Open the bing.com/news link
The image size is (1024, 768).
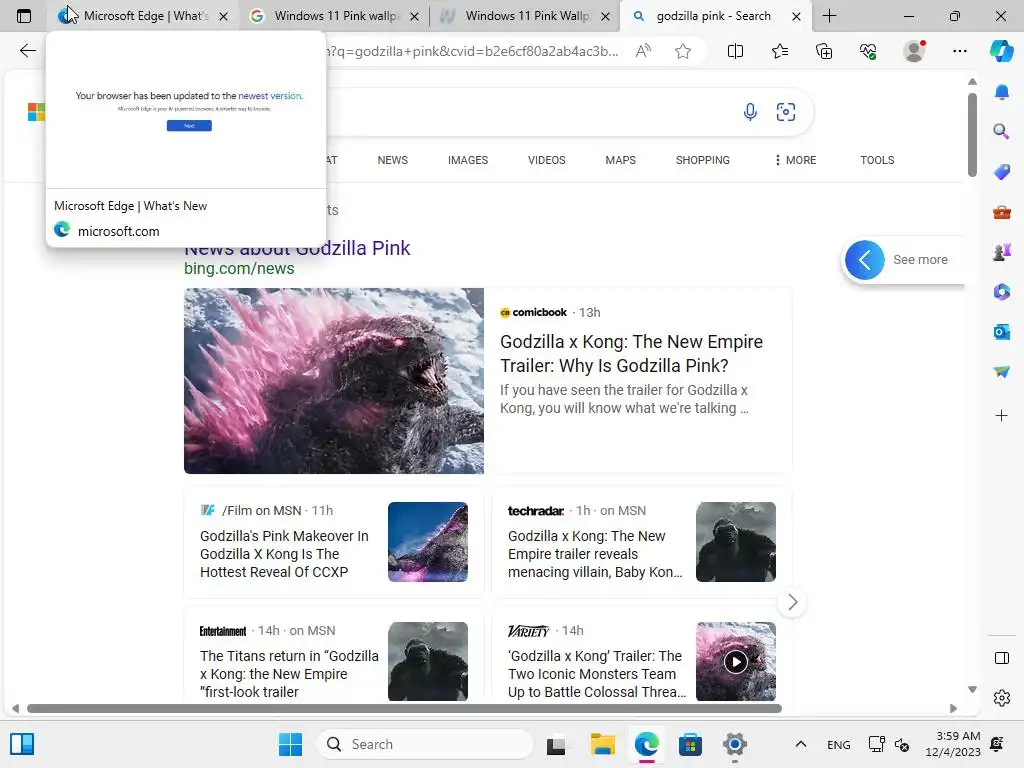[x=239, y=268]
